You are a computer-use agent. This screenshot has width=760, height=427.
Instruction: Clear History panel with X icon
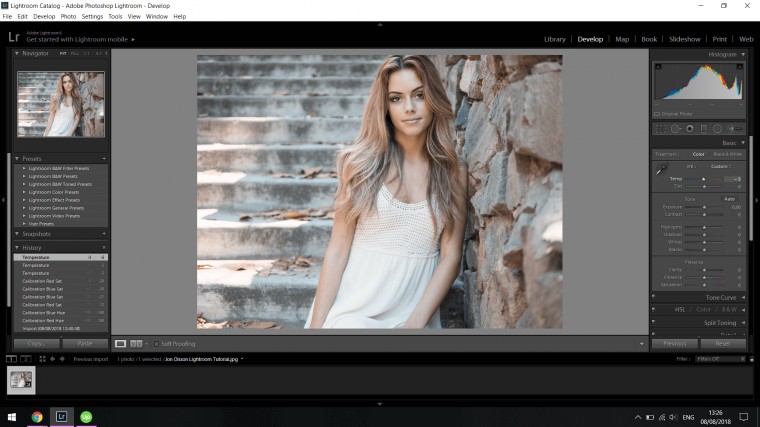pos(104,248)
